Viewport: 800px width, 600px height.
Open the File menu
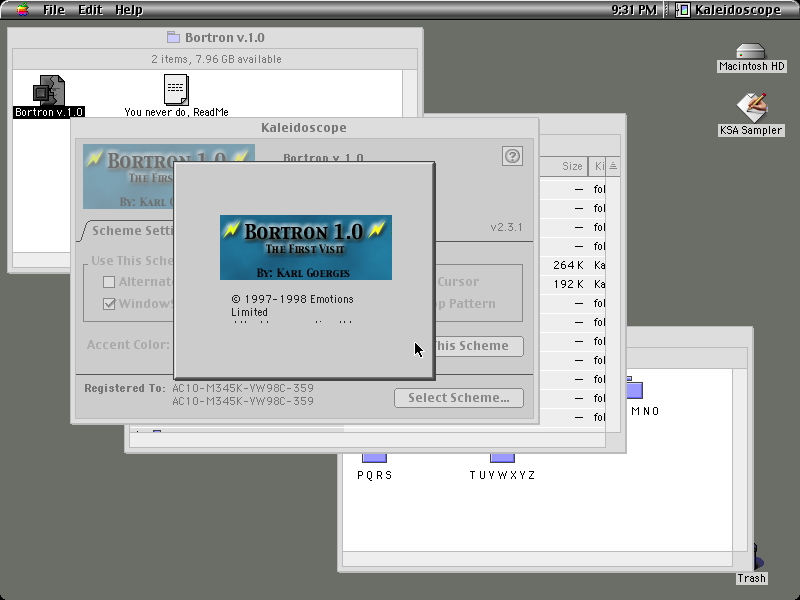coord(54,10)
